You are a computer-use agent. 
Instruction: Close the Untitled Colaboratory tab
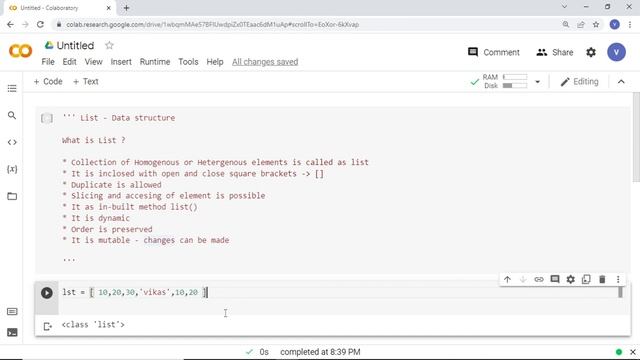click(x=109, y=8)
